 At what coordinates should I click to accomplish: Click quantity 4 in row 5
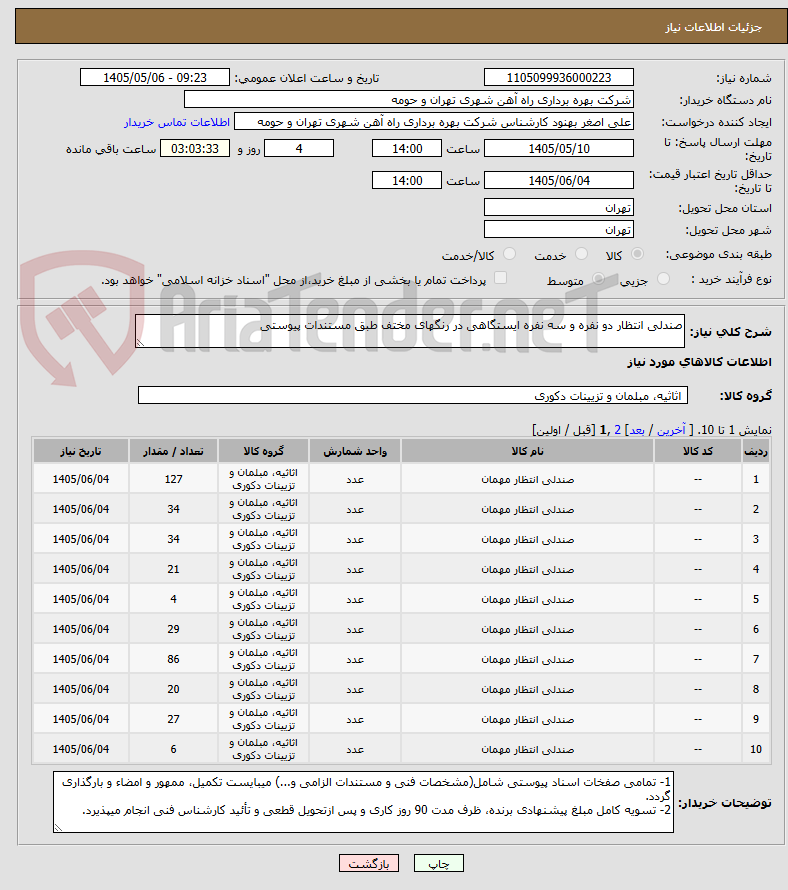coord(173,599)
